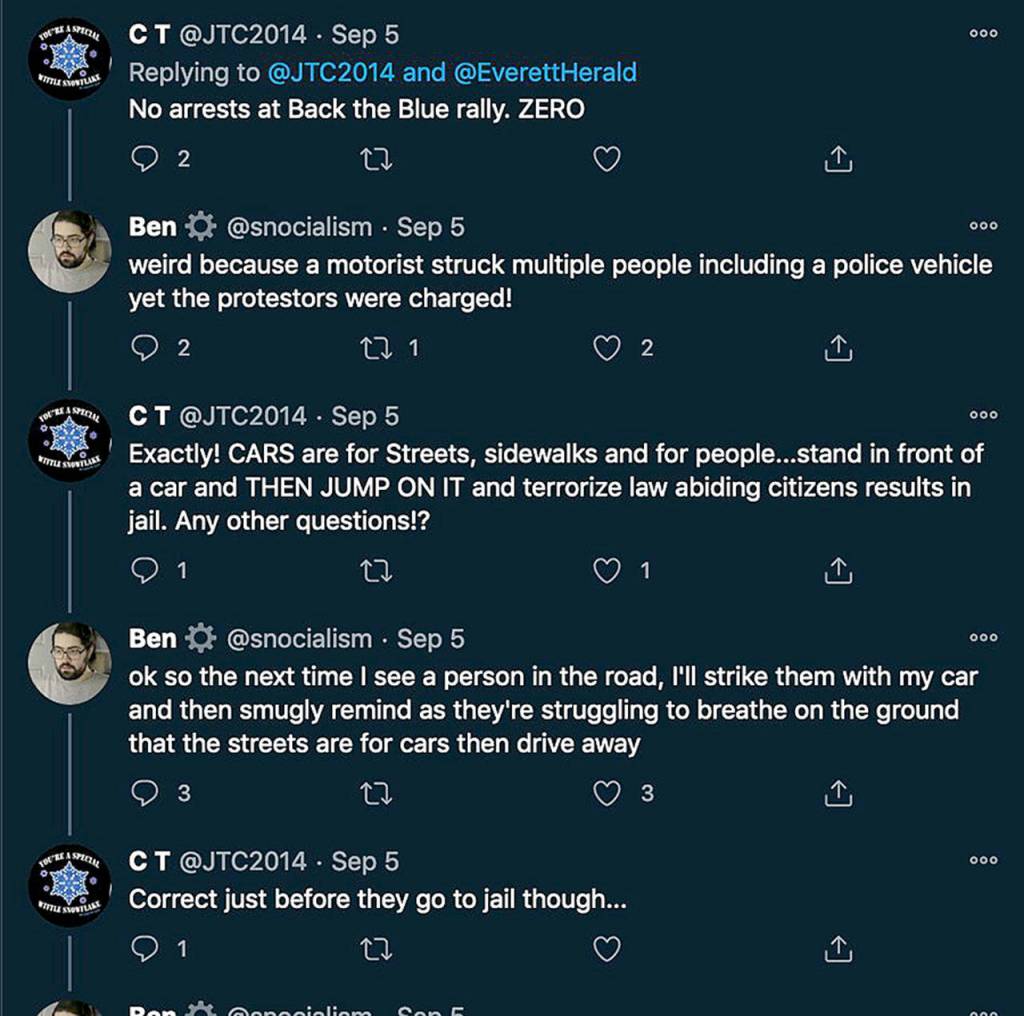Open more options on the "weird because" tweet
Viewport: 1024px width, 1016px height.
pos(983,227)
